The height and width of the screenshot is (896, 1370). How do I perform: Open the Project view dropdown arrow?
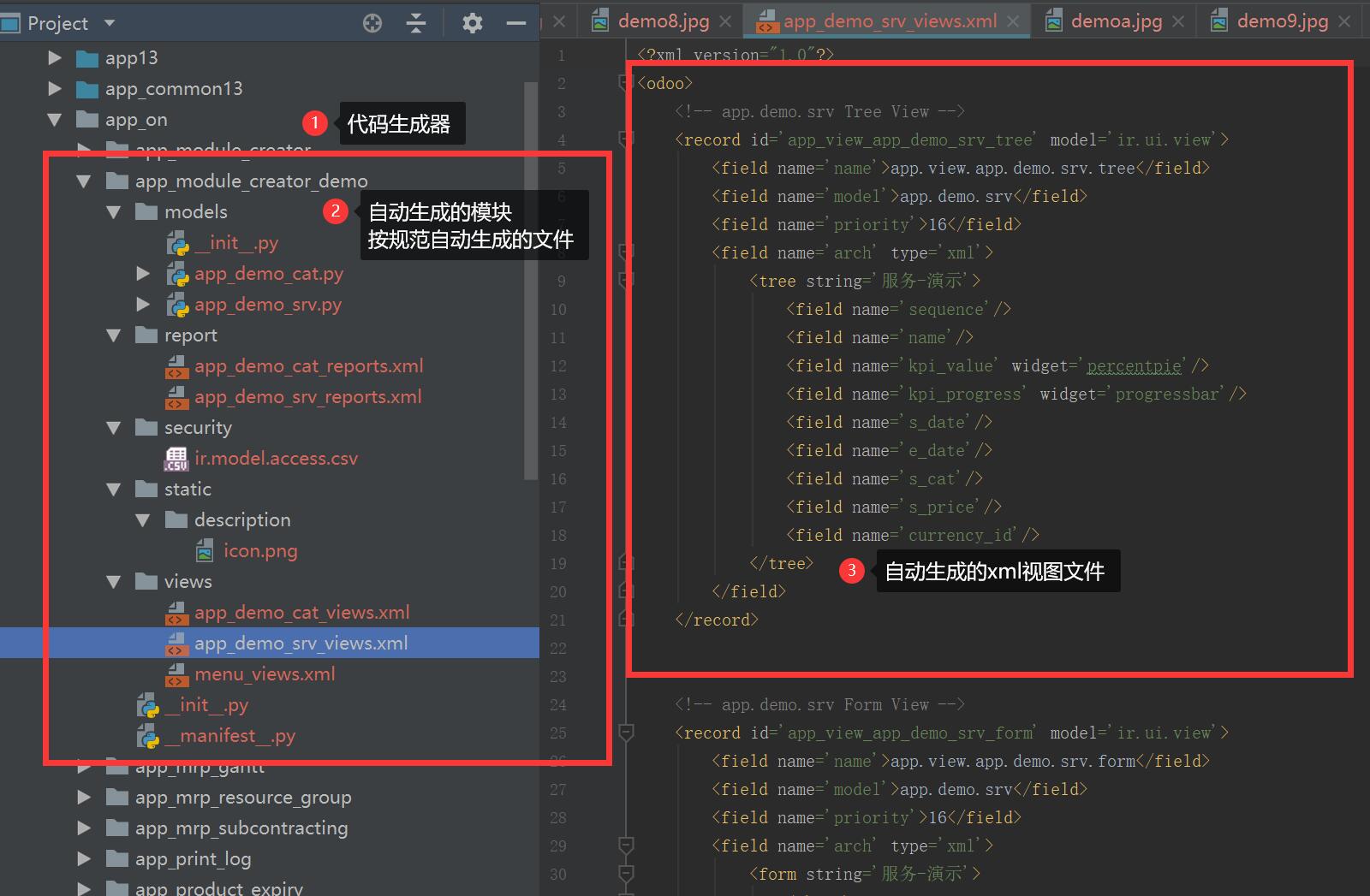tap(109, 23)
